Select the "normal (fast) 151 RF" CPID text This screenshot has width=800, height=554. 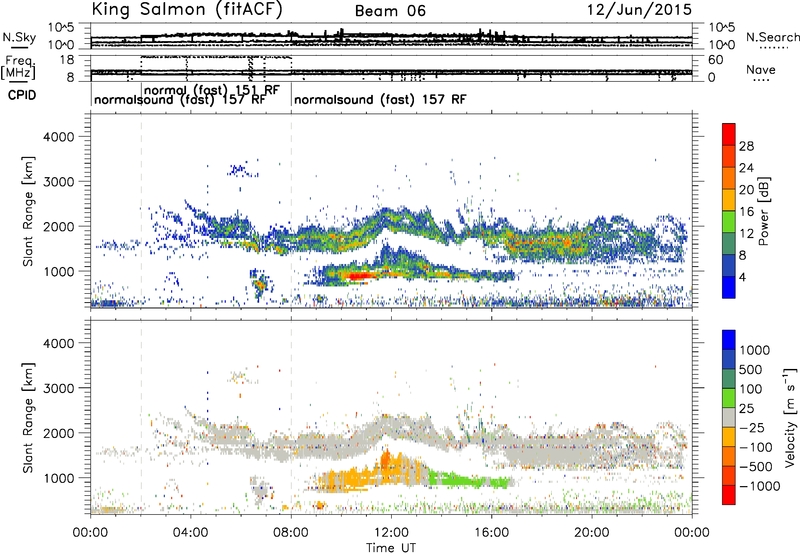tap(212, 90)
